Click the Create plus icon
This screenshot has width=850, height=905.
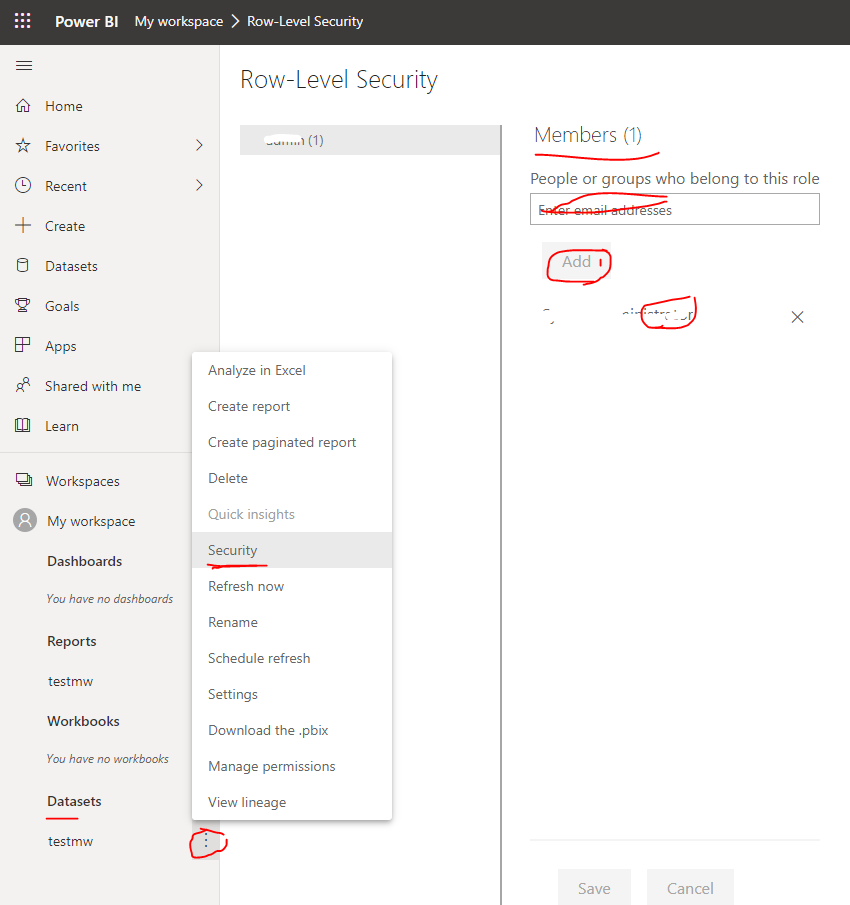click(x=23, y=225)
